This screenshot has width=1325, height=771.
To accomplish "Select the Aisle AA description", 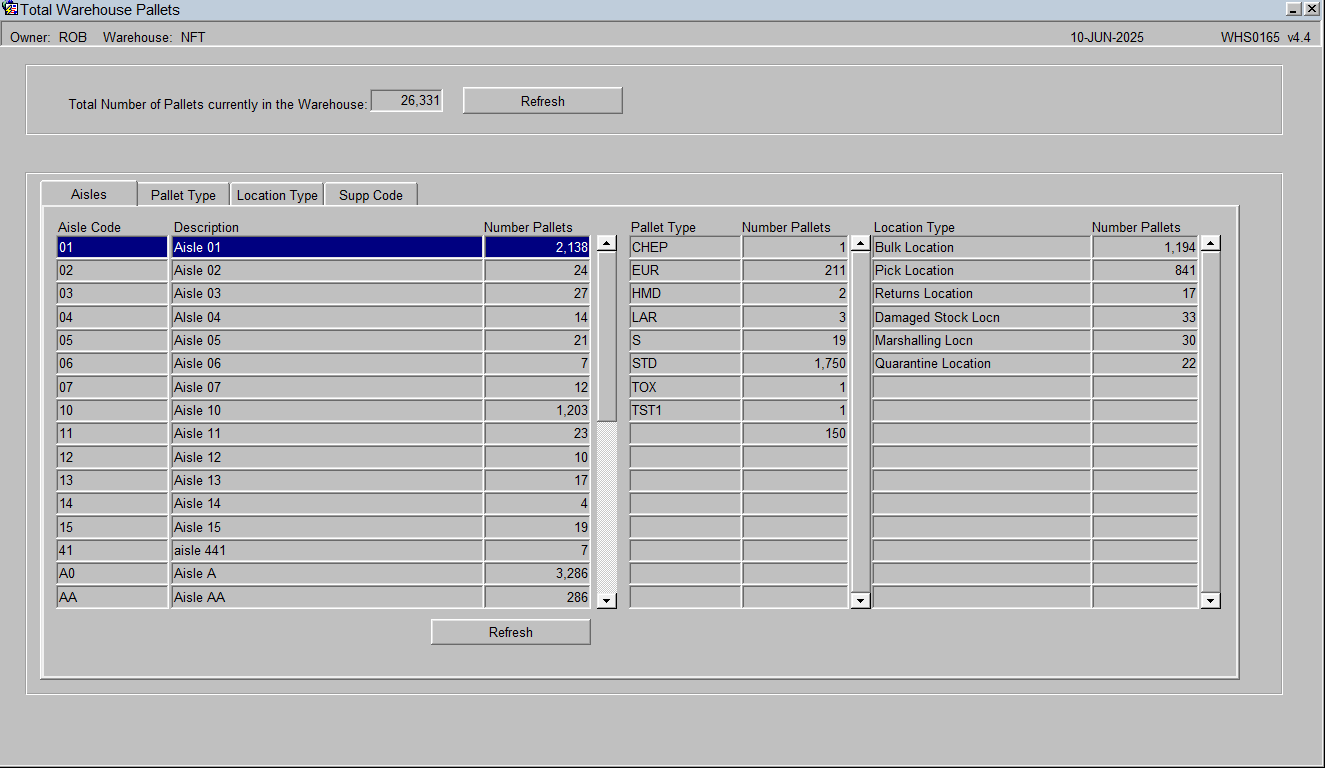I will tap(327, 597).
